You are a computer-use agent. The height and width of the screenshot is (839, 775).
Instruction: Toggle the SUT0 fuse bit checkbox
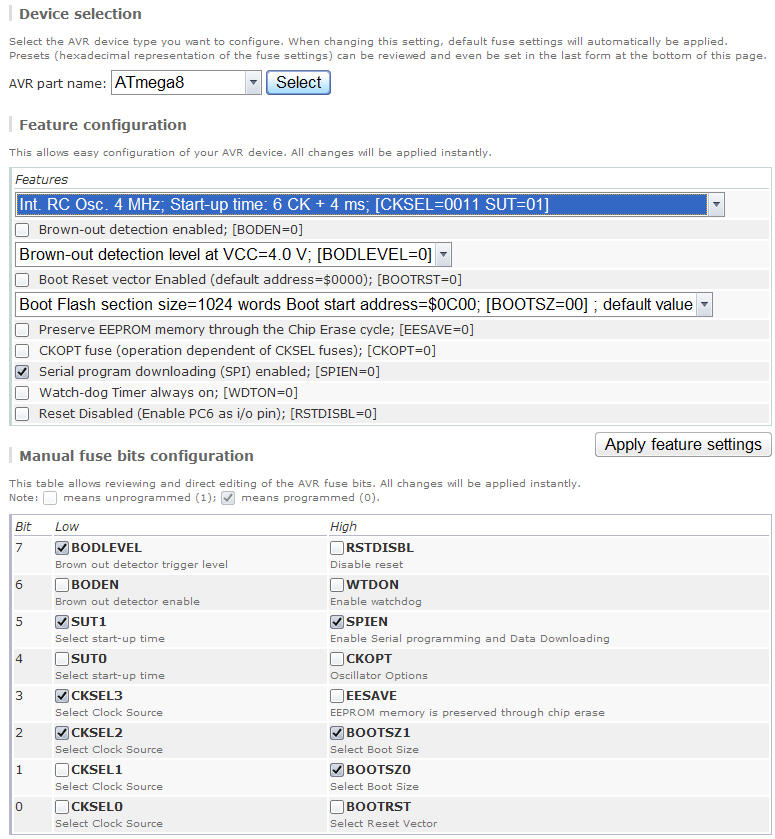62,659
